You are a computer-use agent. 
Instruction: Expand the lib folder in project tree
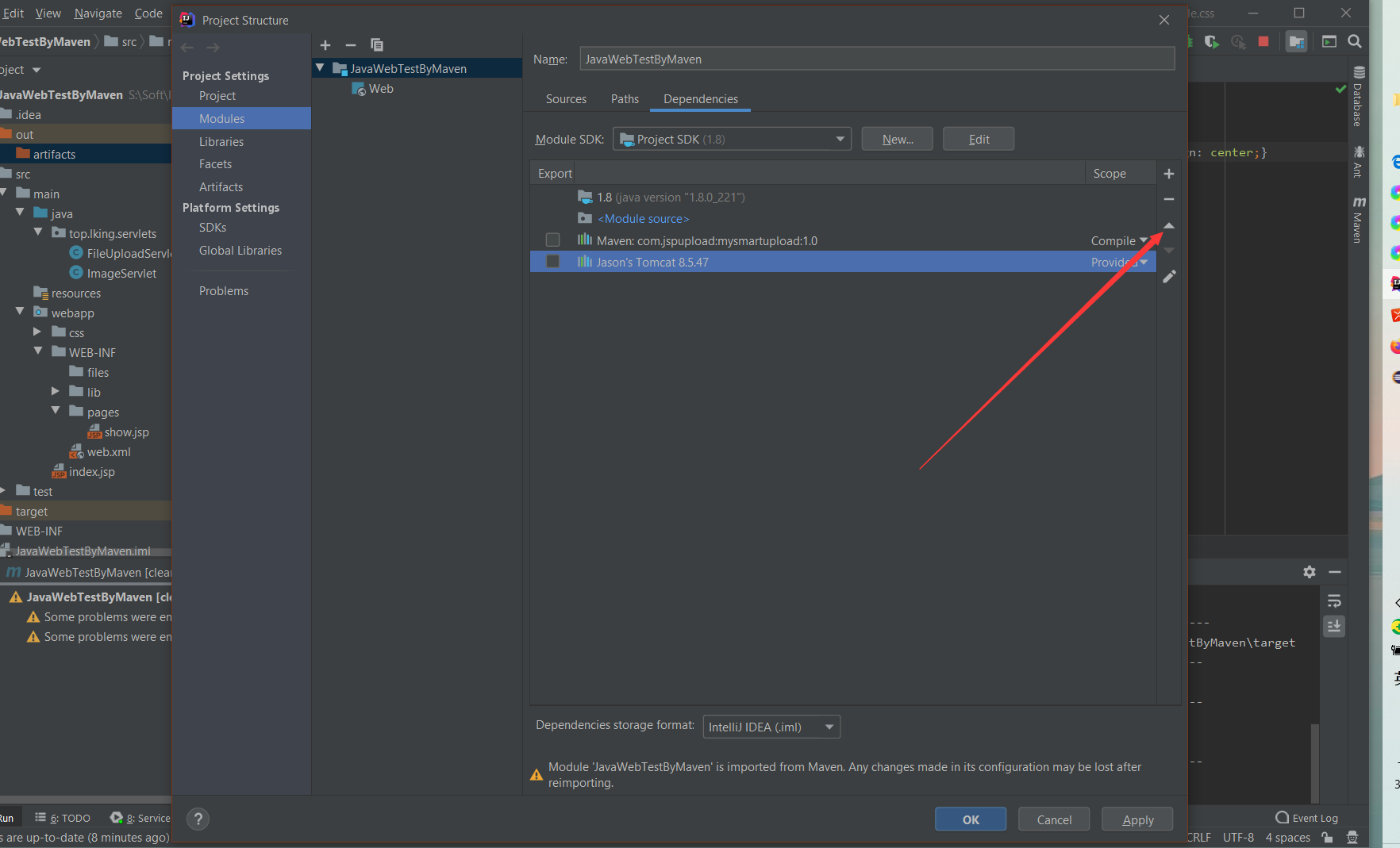click(x=55, y=391)
